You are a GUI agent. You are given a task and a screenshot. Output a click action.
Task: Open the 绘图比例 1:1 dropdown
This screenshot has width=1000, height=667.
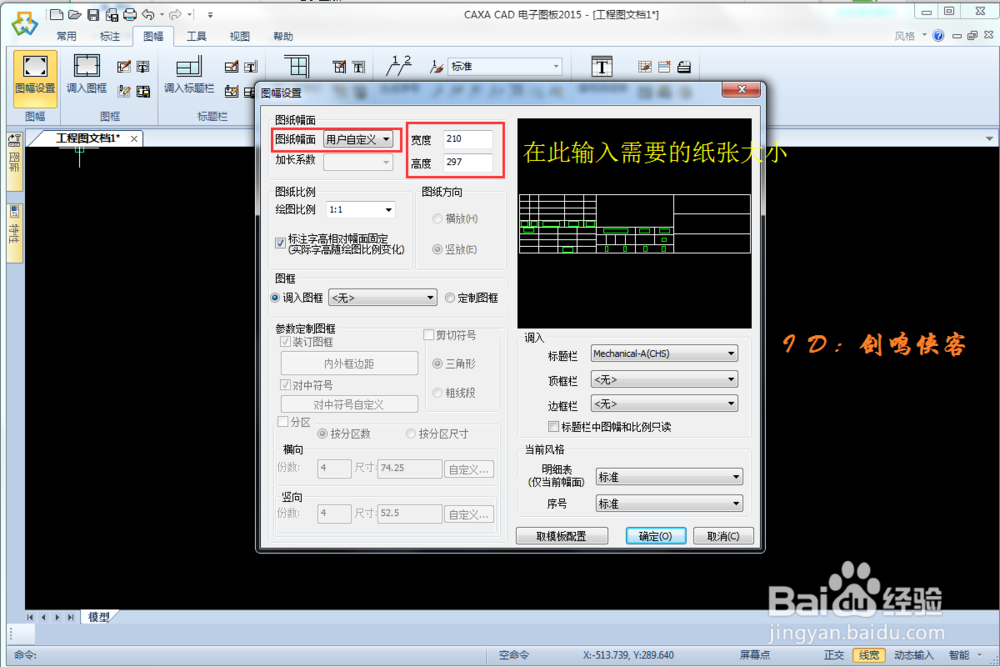pos(360,210)
